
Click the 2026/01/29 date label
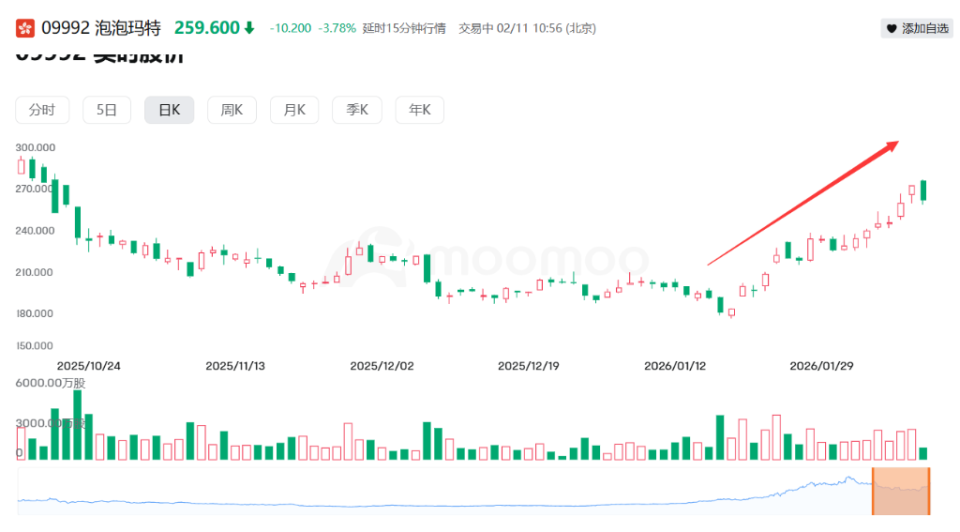821,366
